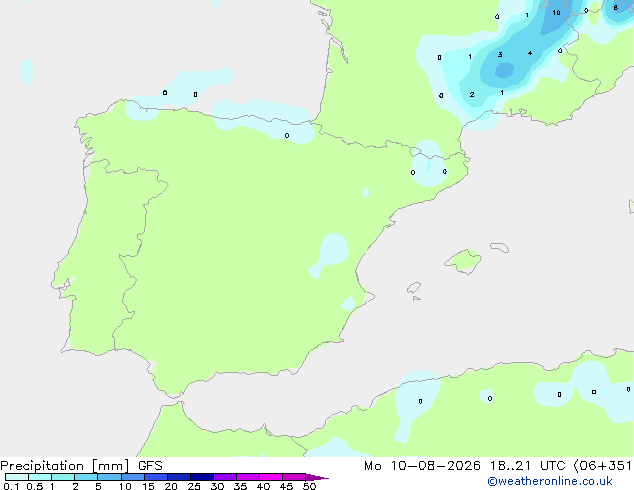The width and height of the screenshot is (634, 490).
Task: Select the 35–40 mm legend swatch
Action: click(x=247, y=477)
